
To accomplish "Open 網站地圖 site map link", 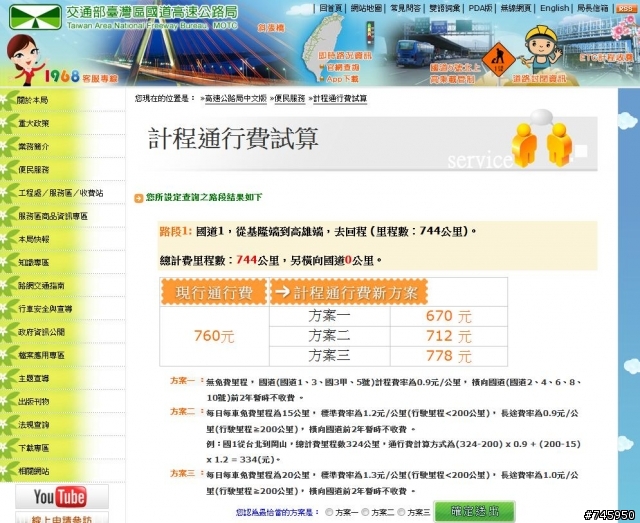I will (x=367, y=8).
